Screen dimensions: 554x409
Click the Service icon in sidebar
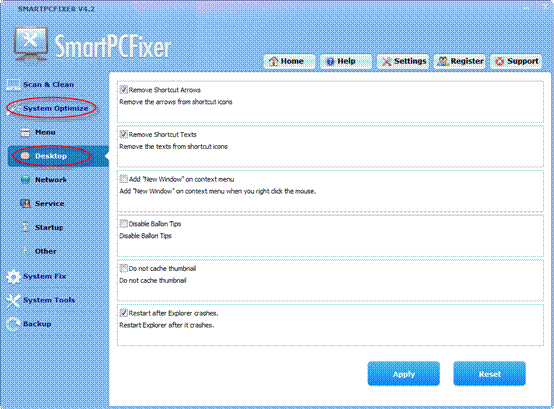tap(25, 203)
